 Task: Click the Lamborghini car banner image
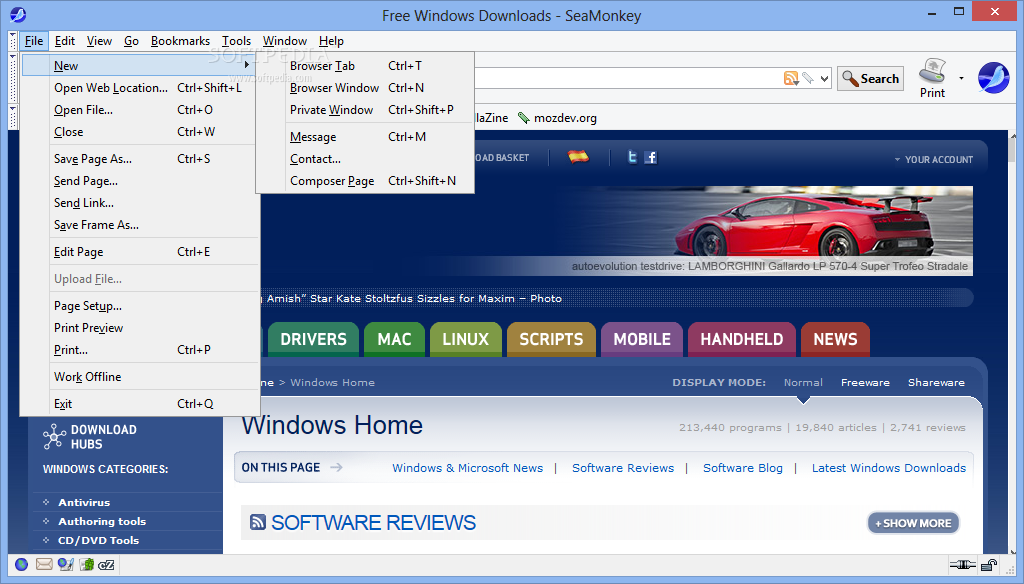pyautogui.click(x=771, y=231)
